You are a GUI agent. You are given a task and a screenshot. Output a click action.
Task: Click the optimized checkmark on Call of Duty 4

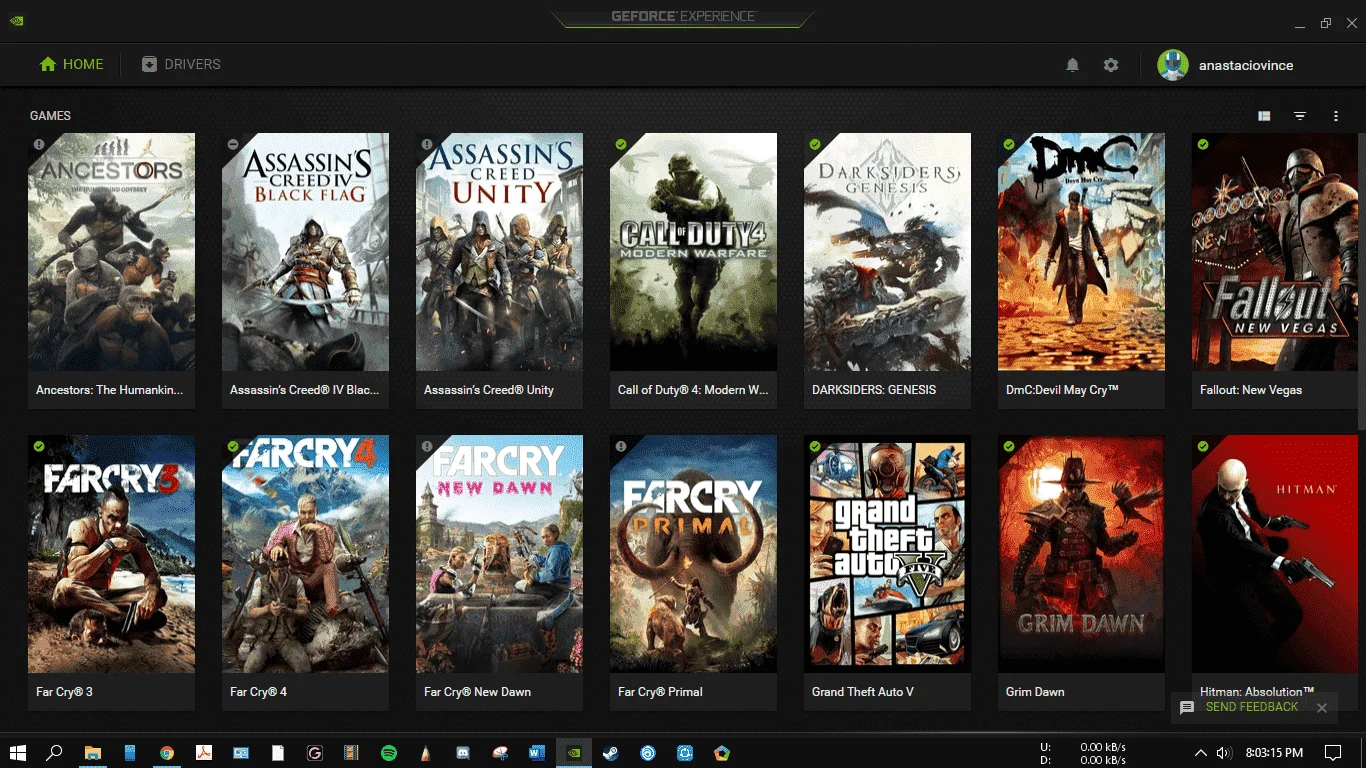click(621, 144)
